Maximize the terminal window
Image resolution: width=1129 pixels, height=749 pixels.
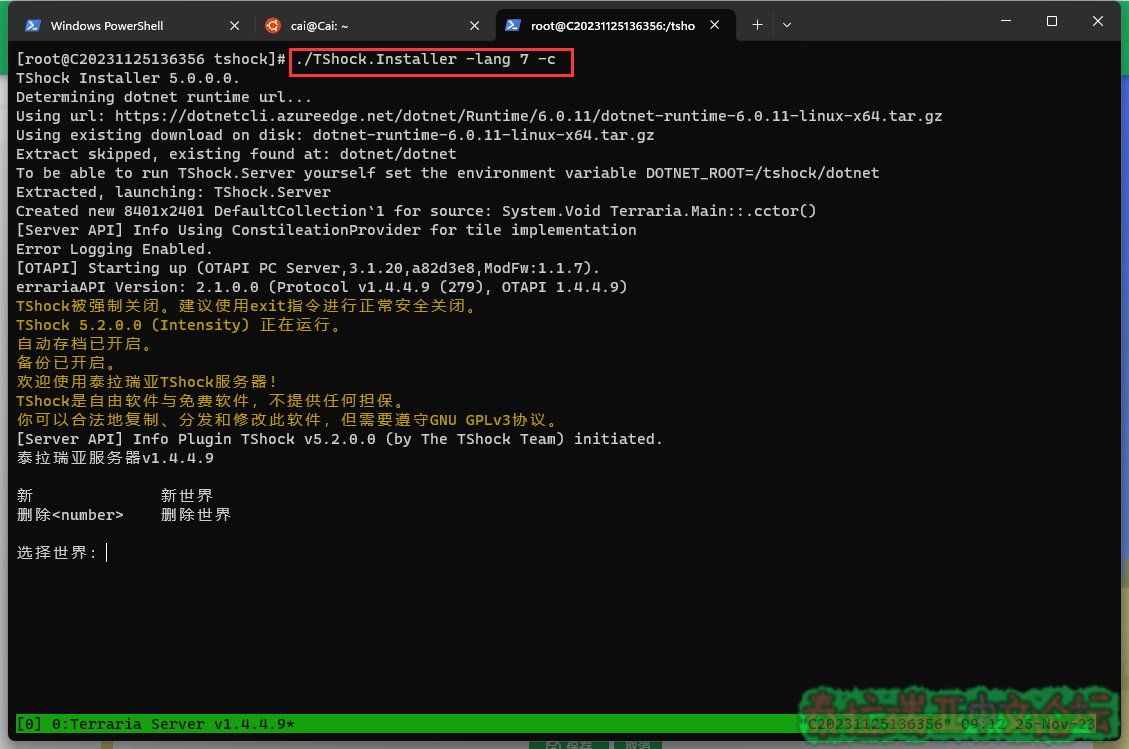click(1052, 21)
